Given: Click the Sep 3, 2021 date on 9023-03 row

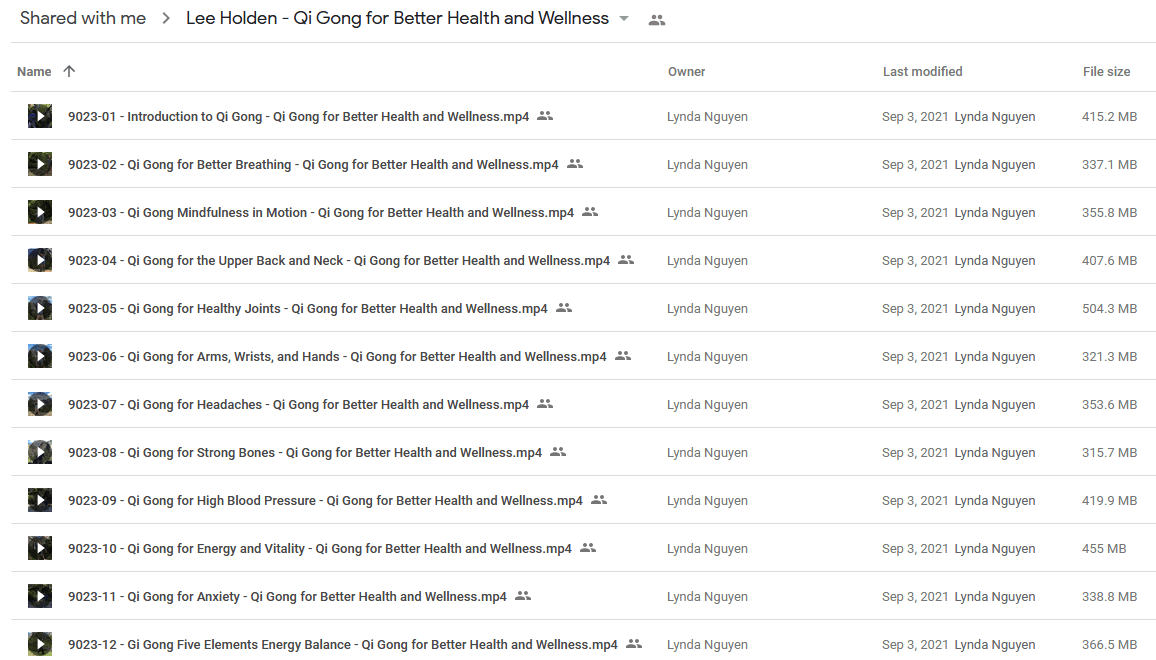Looking at the screenshot, I should (x=915, y=212).
